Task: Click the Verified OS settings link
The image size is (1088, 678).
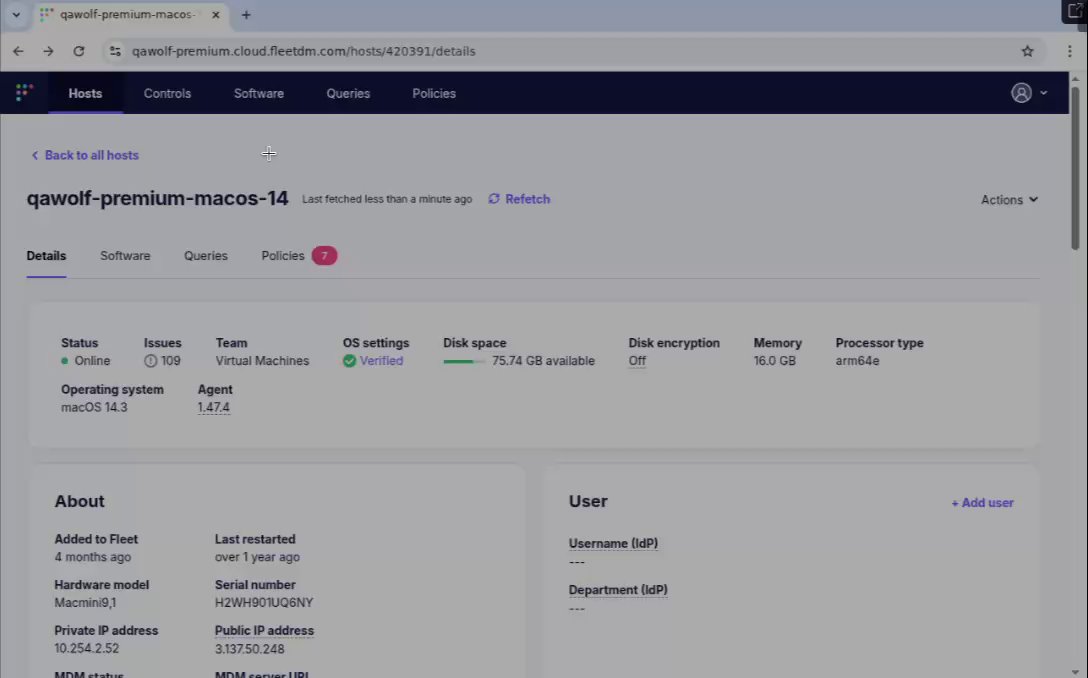Action: [x=381, y=361]
